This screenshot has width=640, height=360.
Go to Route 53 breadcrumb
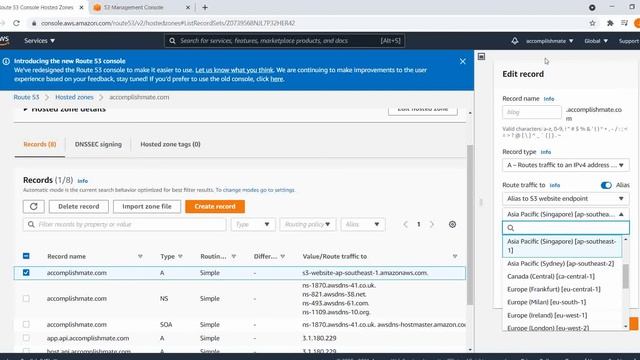[x=26, y=97]
